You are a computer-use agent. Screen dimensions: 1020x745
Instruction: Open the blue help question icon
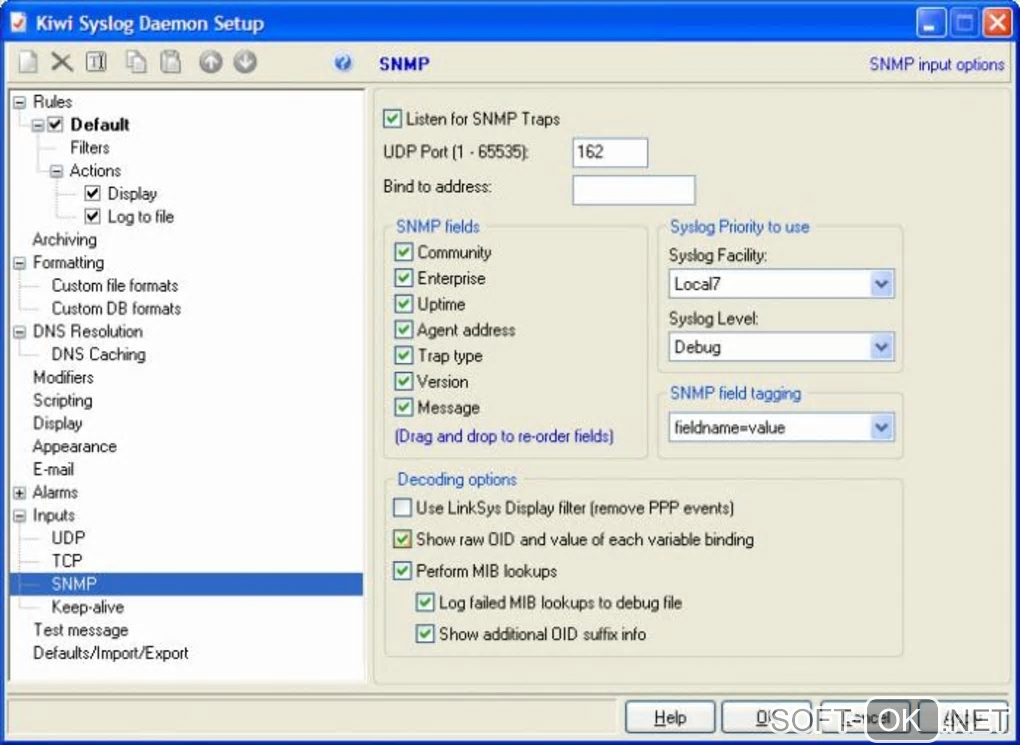tap(343, 63)
